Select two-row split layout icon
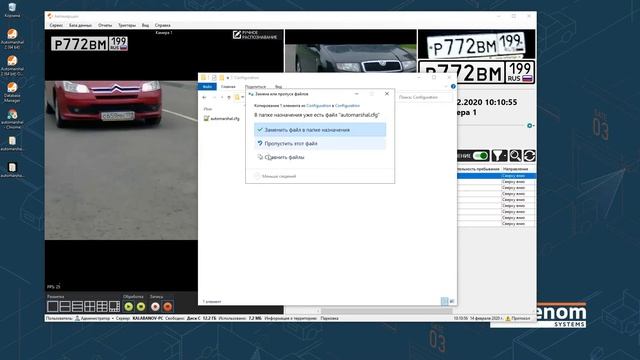This screenshot has width=640, height=360. (65, 306)
